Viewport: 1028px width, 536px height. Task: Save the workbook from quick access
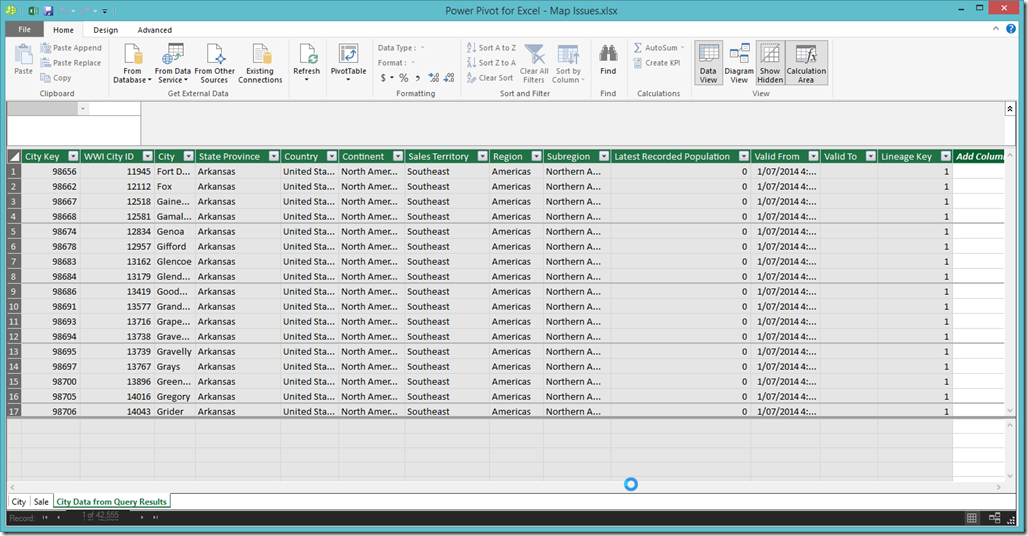[48, 10]
